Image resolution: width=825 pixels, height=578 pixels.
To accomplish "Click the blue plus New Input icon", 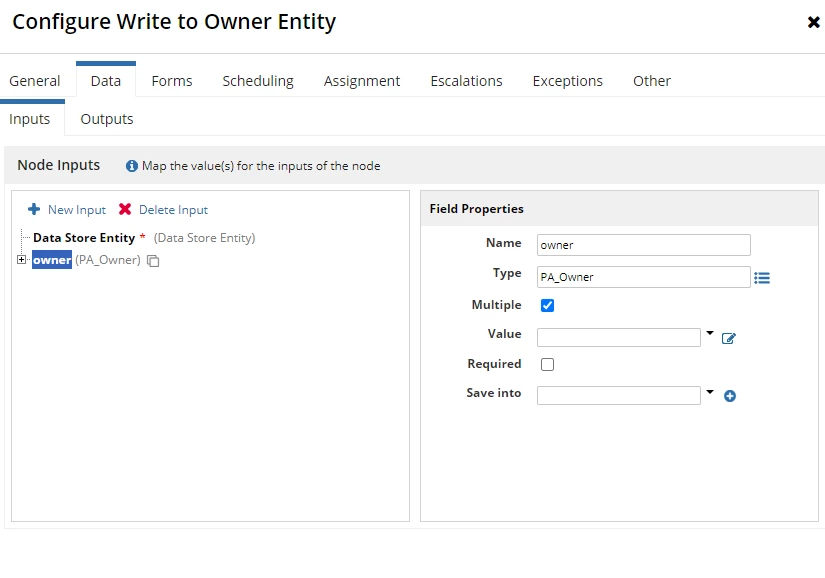I will click(34, 209).
